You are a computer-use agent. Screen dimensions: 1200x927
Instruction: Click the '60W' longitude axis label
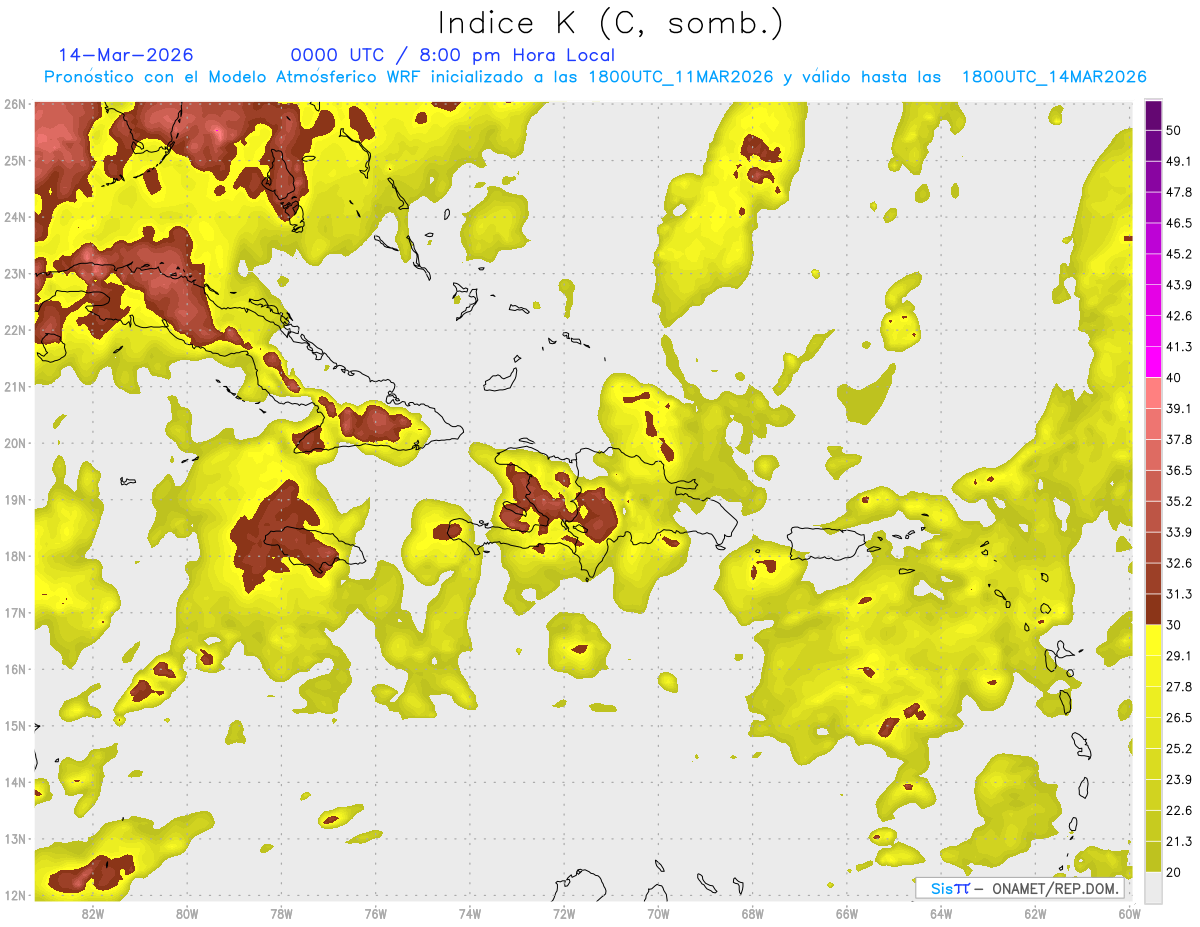coord(1129,914)
